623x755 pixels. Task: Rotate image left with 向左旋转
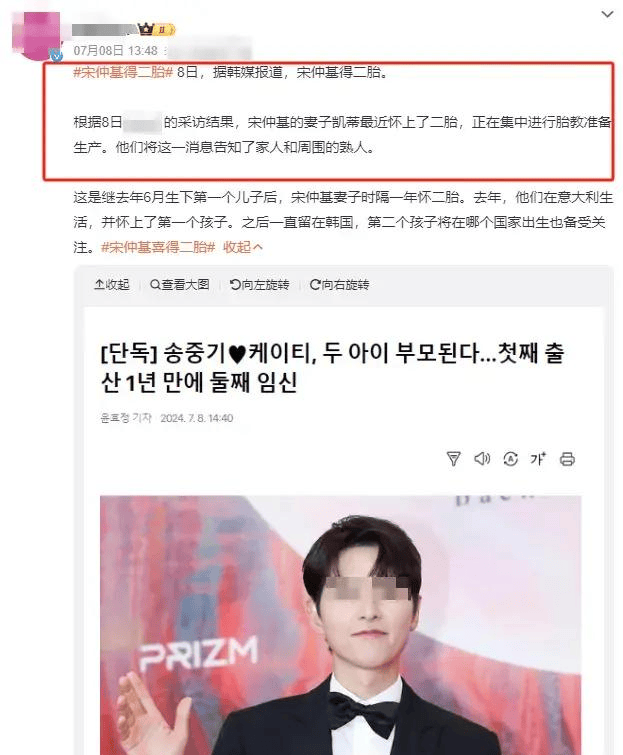coord(260,285)
